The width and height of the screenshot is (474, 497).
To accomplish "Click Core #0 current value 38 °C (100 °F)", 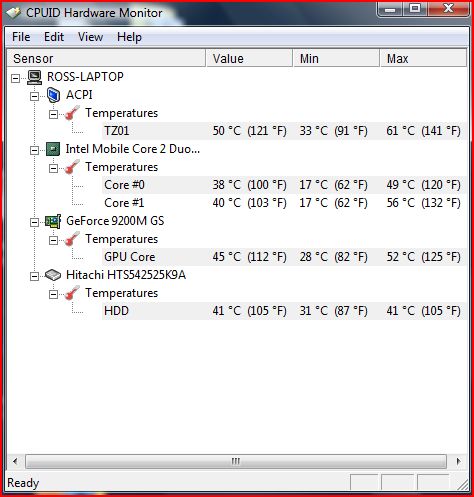I will (249, 185).
